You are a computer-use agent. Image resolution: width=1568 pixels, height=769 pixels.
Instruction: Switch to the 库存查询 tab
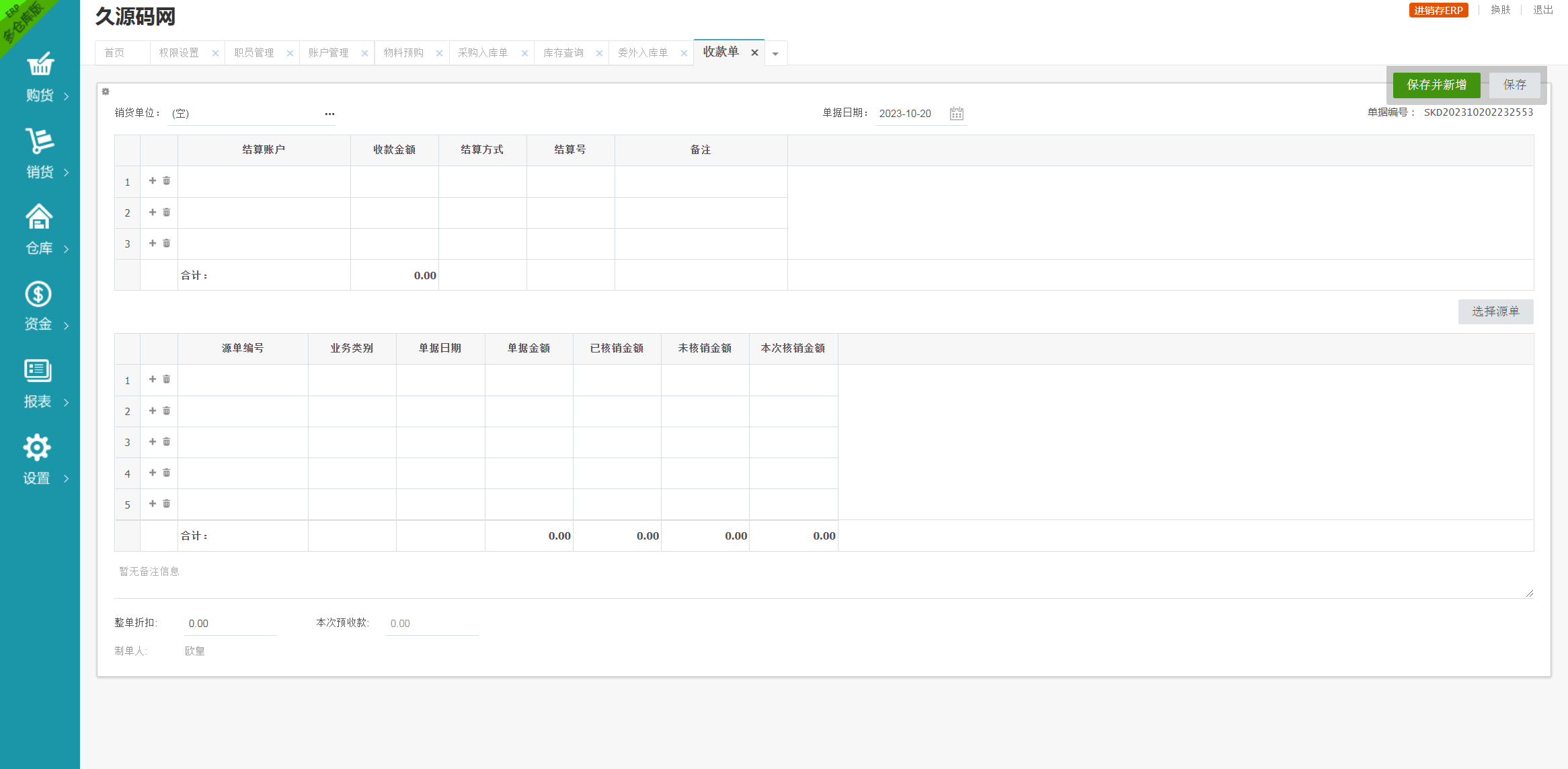[x=563, y=53]
